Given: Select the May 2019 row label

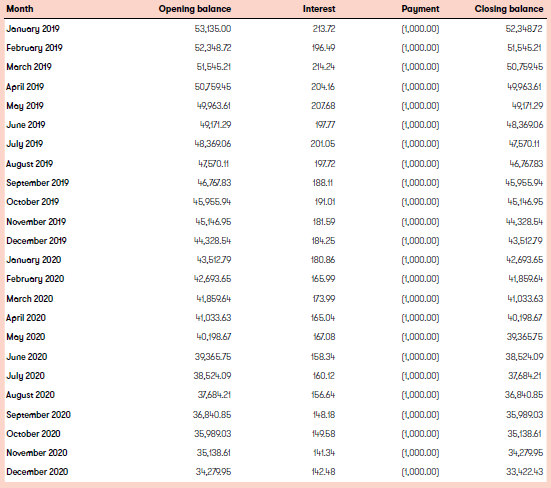Looking at the screenshot, I should click(25, 106).
